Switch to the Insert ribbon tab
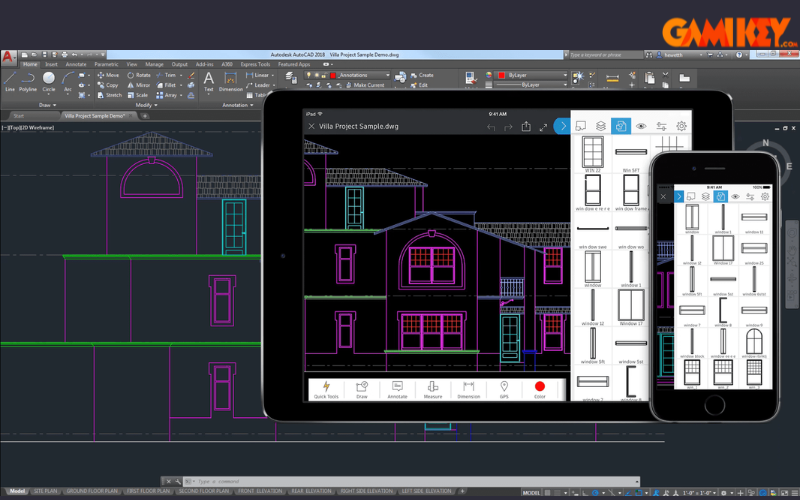The height and width of the screenshot is (500, 800). coord(51,64)
